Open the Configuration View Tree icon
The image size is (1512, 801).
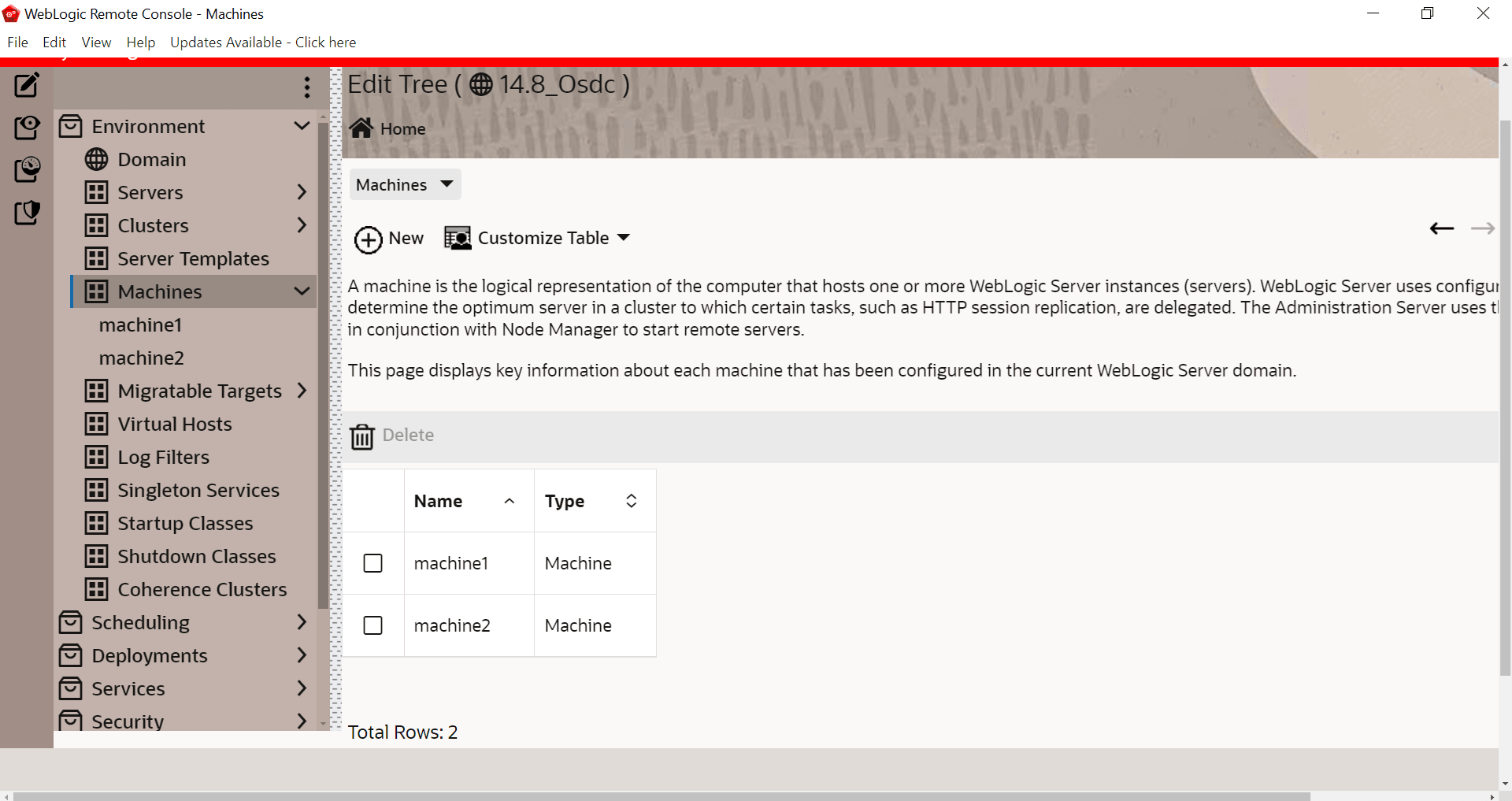pyautogui.click(x=27, y=128)
